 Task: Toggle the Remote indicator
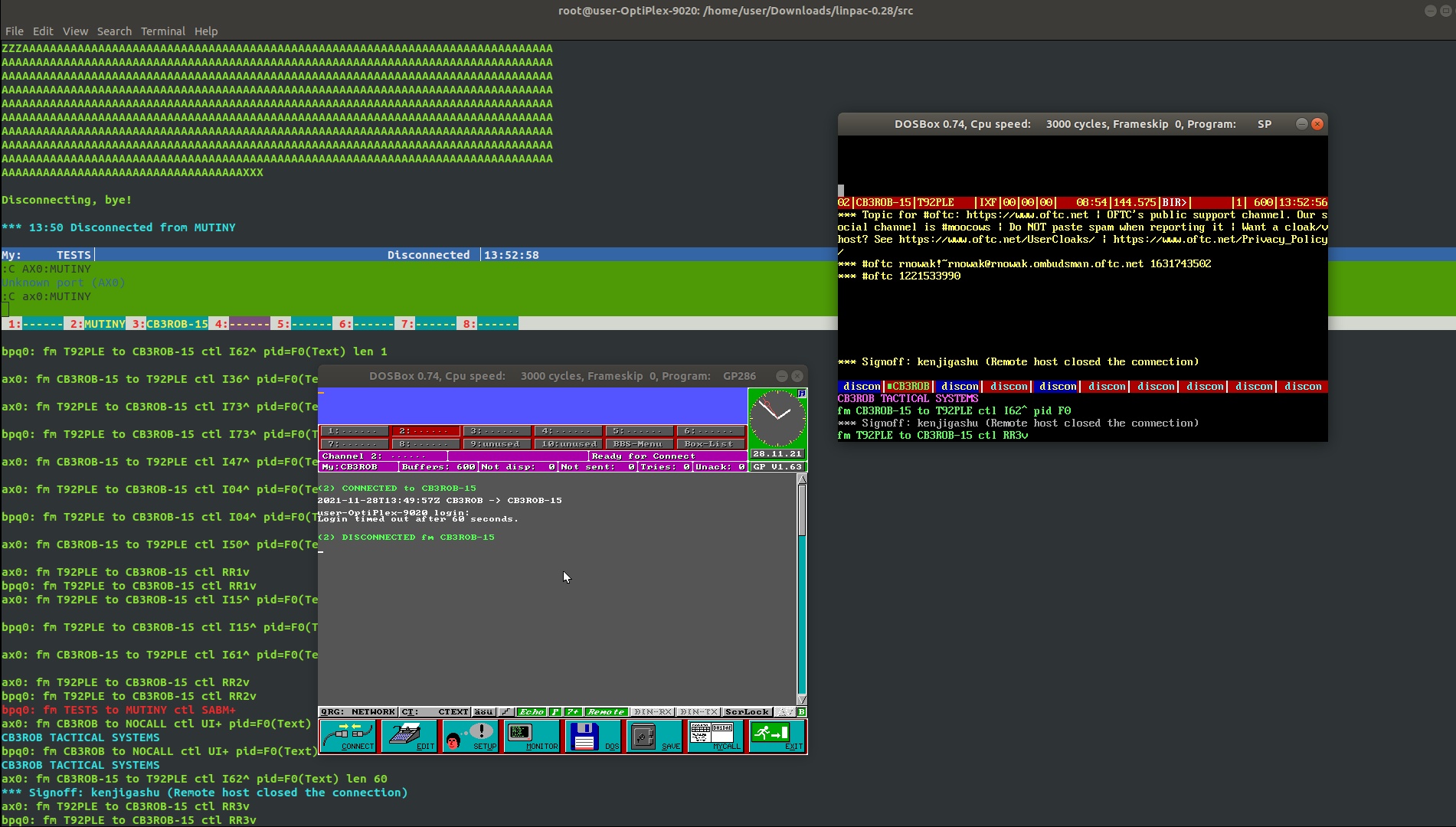[x=606, y=712]
